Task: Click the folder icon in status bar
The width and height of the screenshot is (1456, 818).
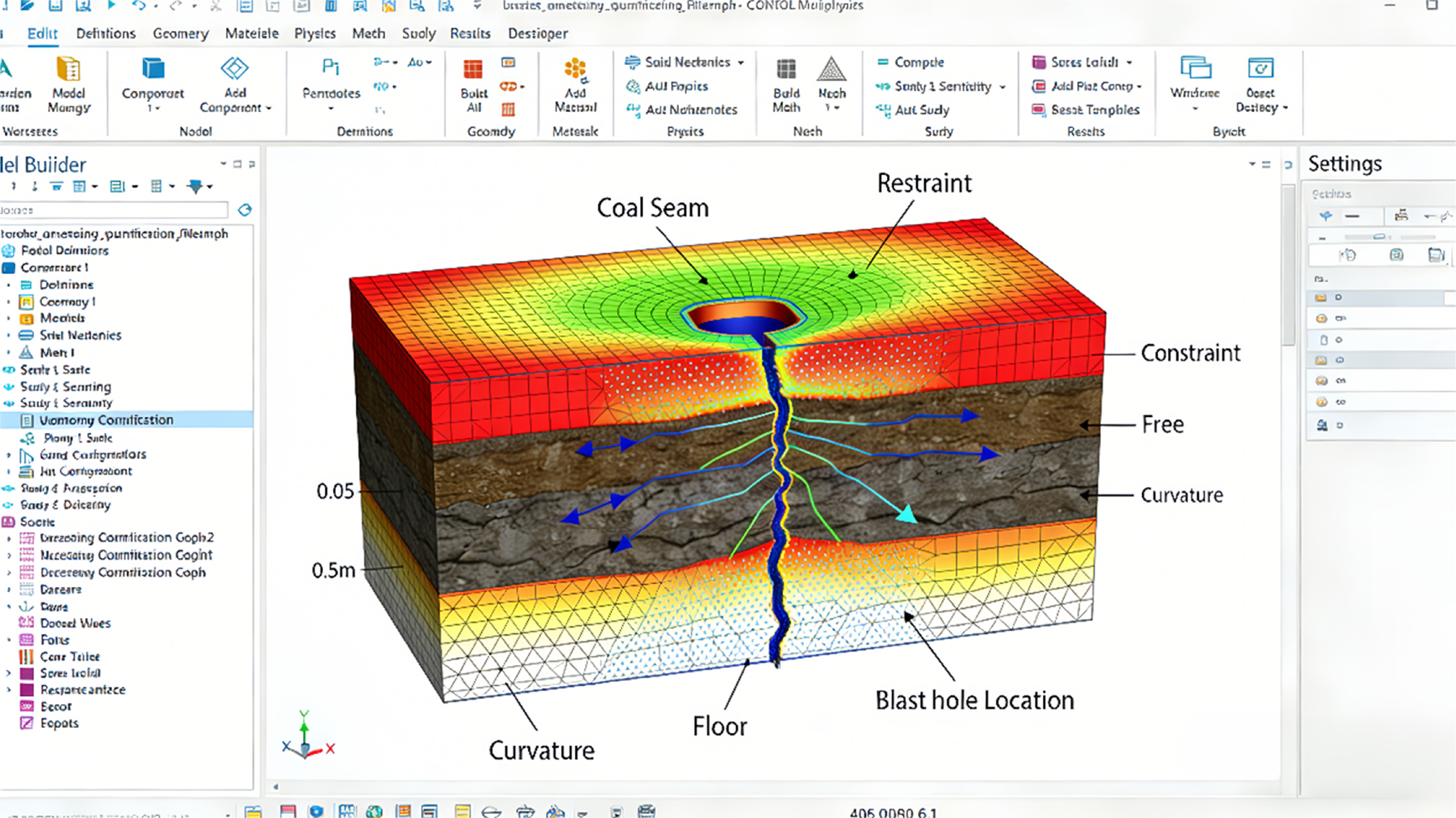Action: pos(253,812)
